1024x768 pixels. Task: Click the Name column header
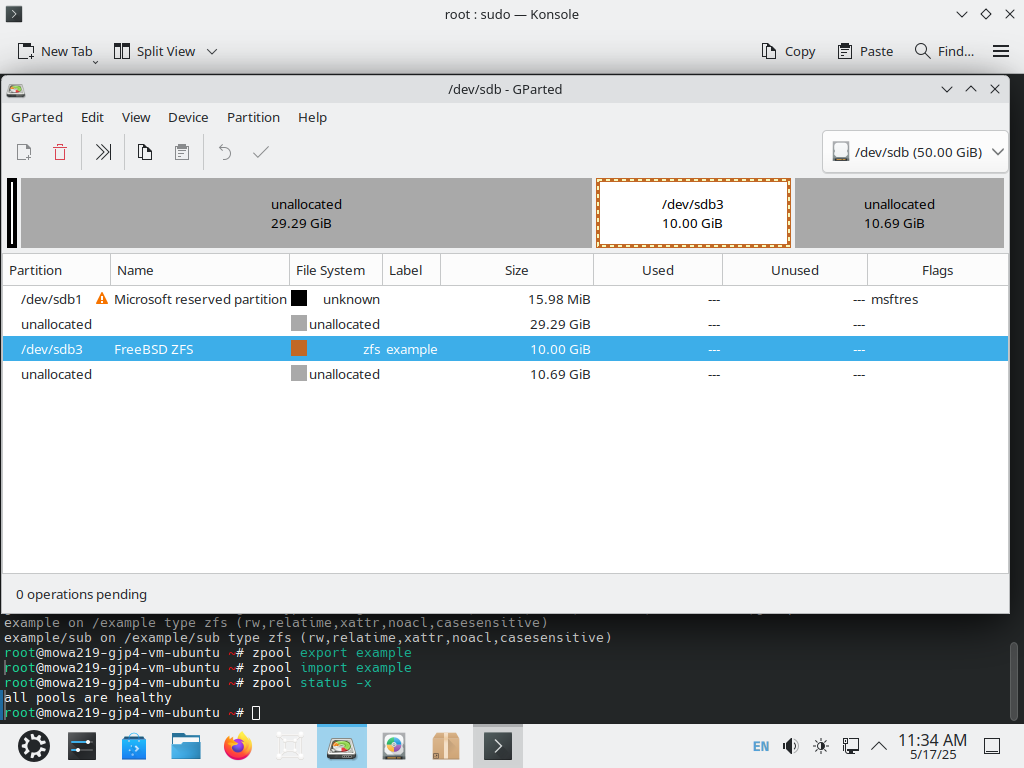[200, 270]
